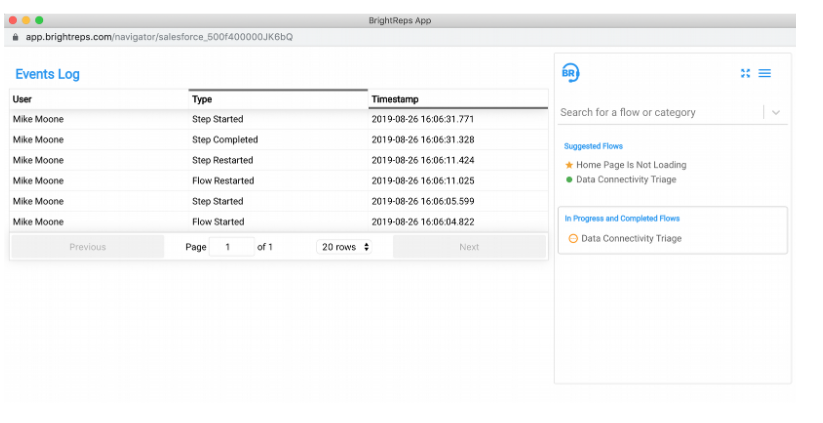The image size is (823, 423).
Task: Click timestamp 2019-08-26 16:06:04.822
Action: (x=423, y=222)
